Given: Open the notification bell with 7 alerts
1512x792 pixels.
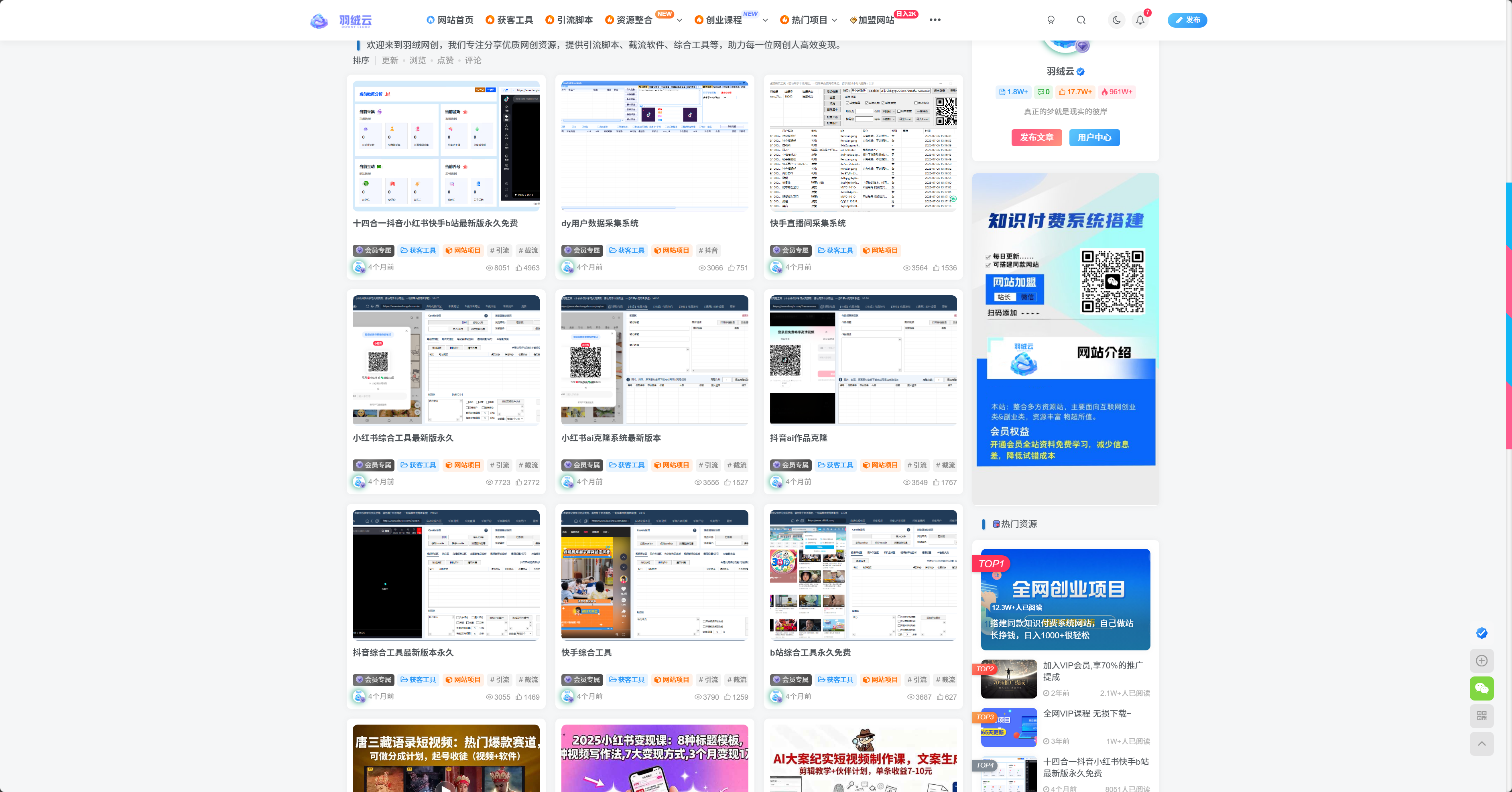Looking at the screenshot, I should click(1140, 19).
